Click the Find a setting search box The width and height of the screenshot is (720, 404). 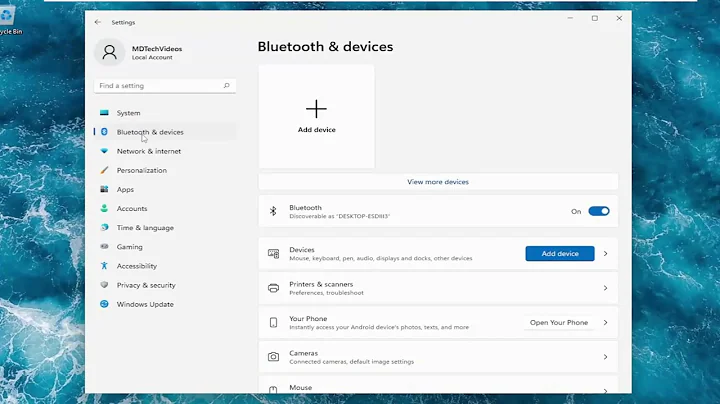click(x=165, y=85)
